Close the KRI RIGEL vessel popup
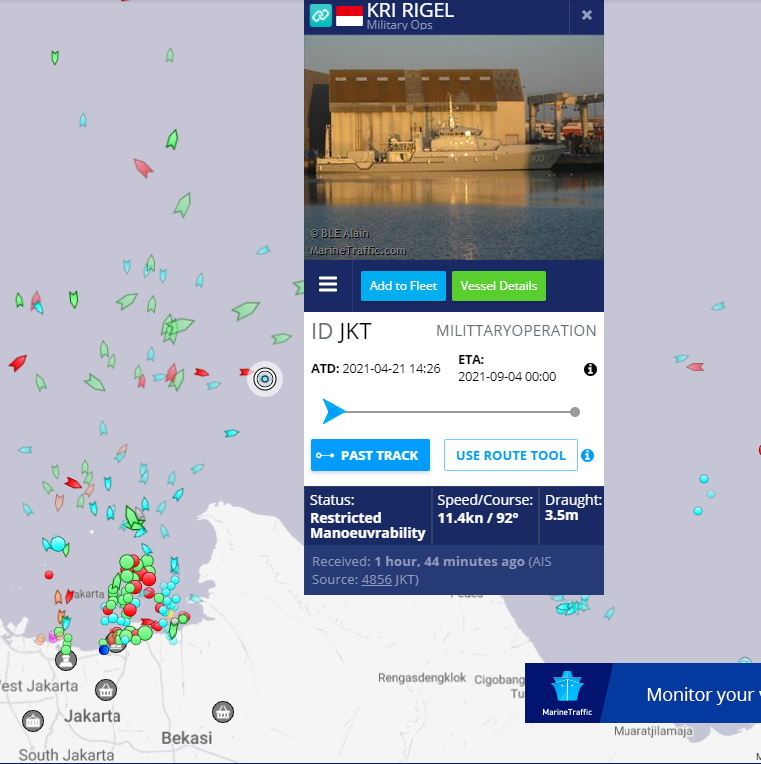This screenshot has height=764, width=761. 587,15
